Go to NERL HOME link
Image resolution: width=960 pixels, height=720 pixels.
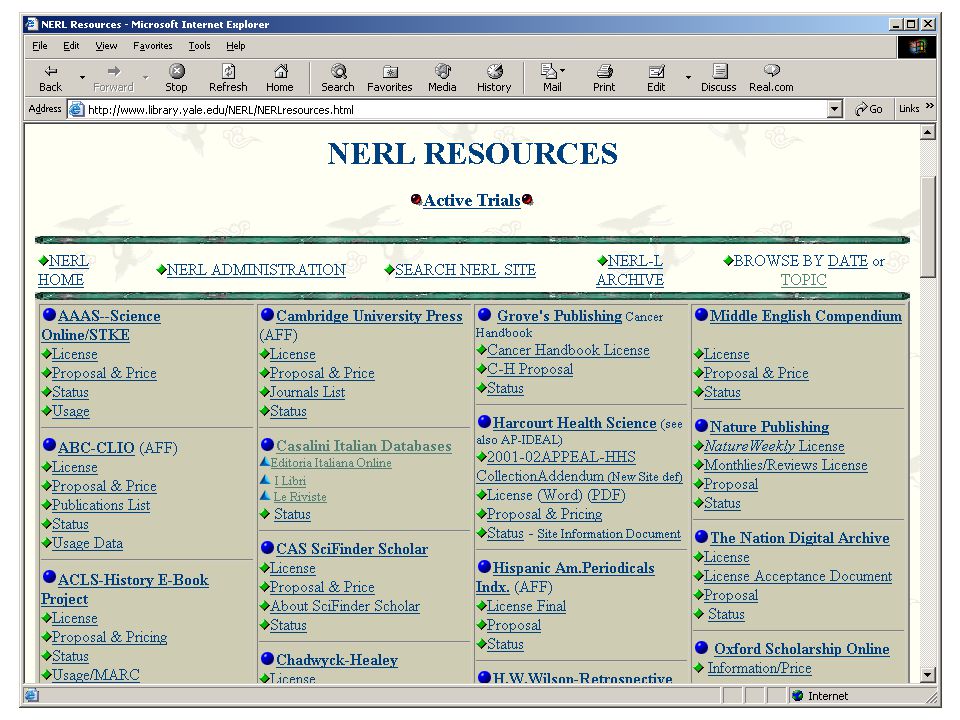coord(64,270)
